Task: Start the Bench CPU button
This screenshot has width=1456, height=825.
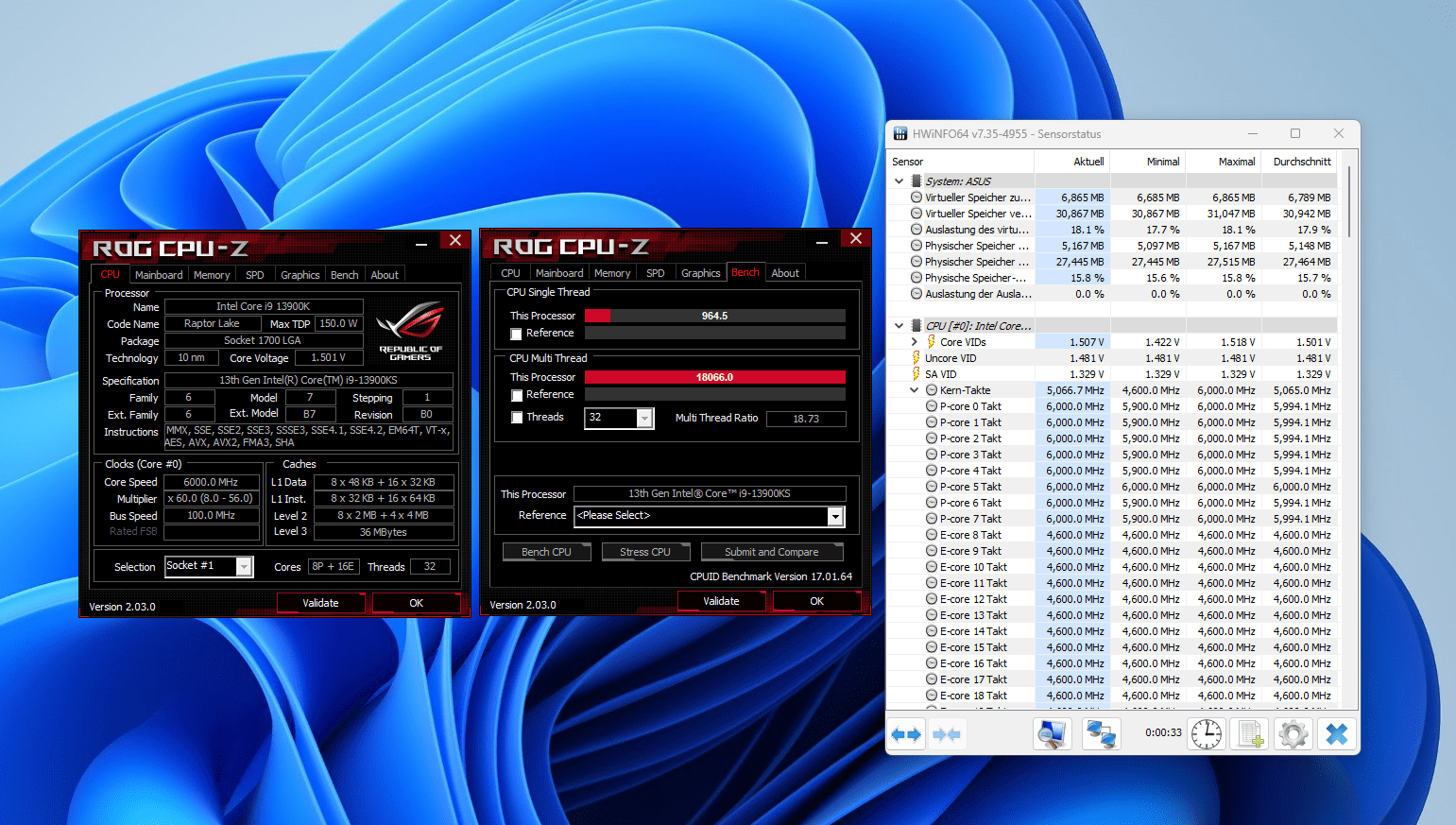Action: pyautogui.click(x=547, y=552)
